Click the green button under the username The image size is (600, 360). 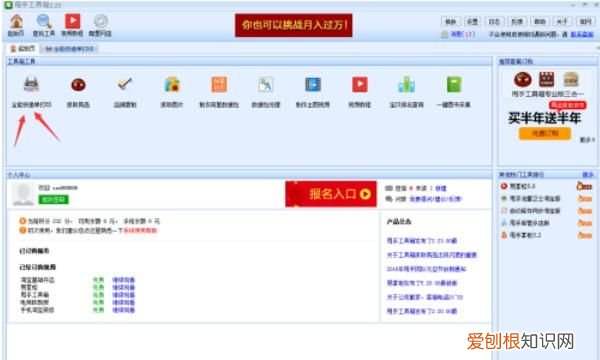coord(53,199)
